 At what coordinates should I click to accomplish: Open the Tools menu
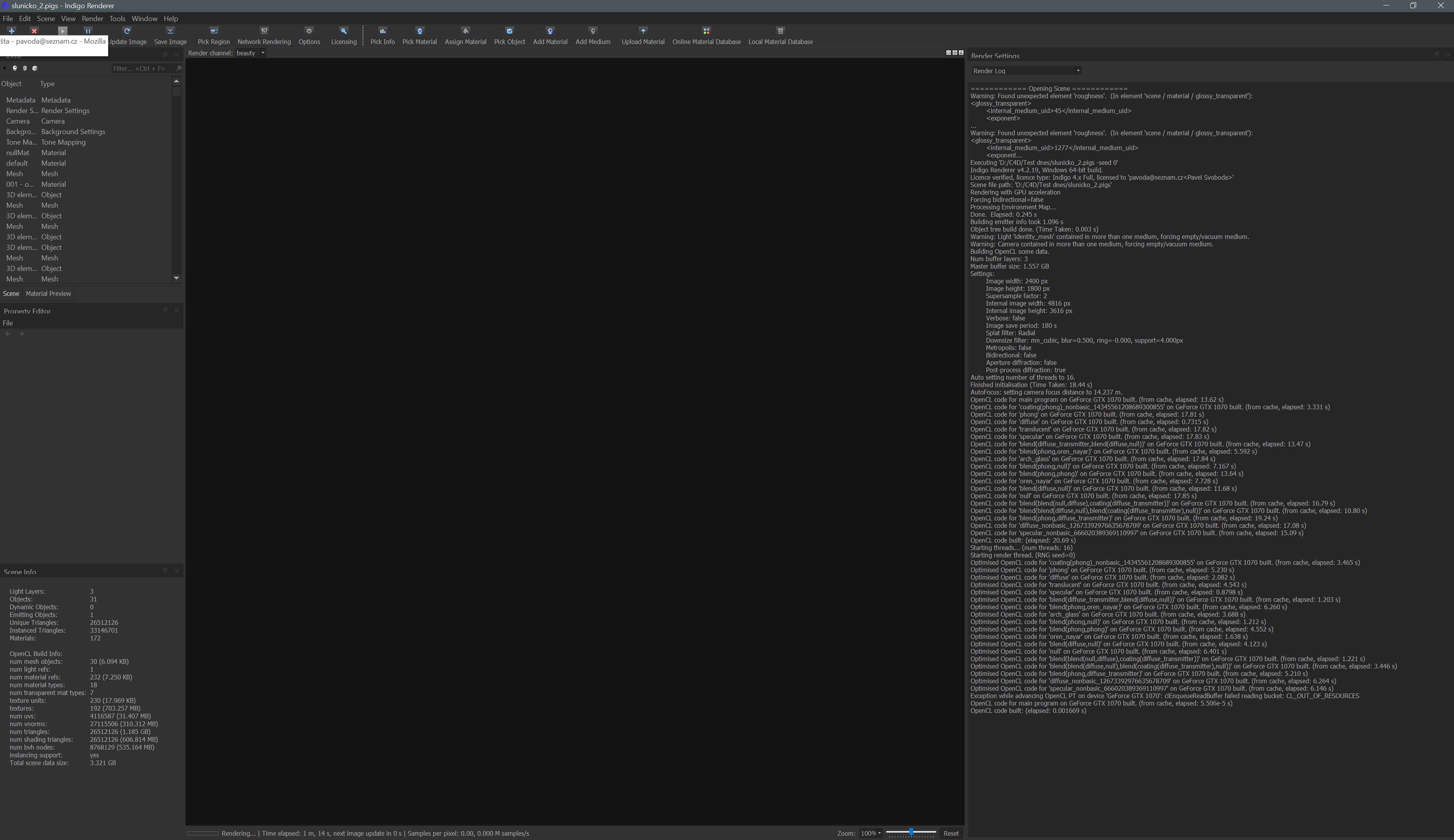coord(117,18)
